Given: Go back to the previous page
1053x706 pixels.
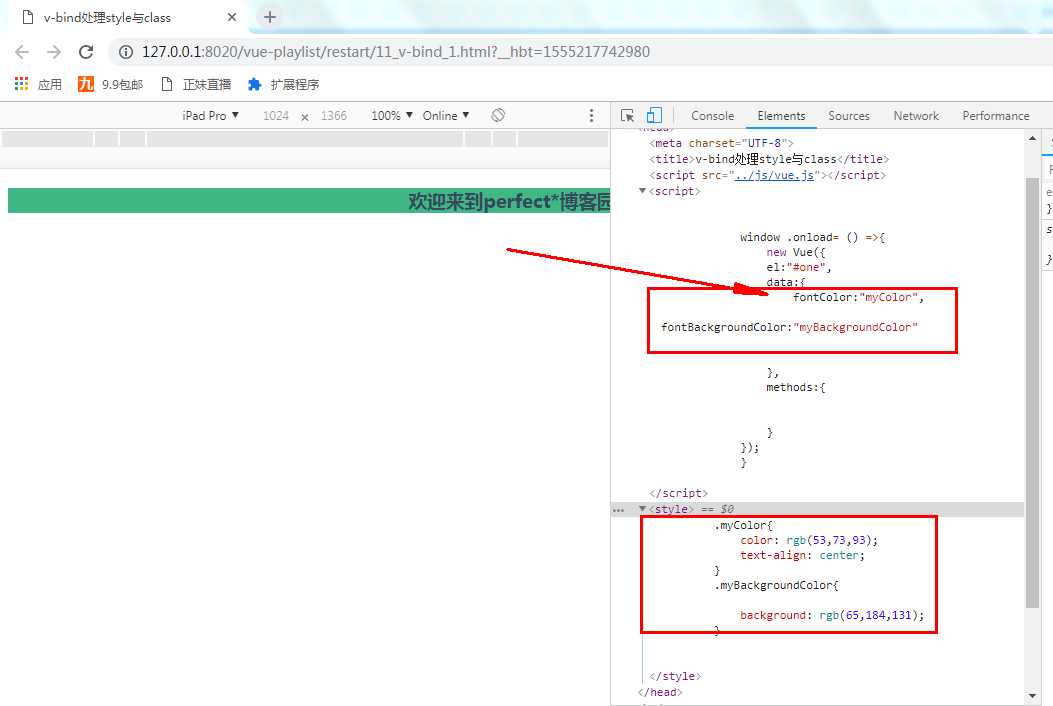Looking at the screenshot, I should click(22, 52).
